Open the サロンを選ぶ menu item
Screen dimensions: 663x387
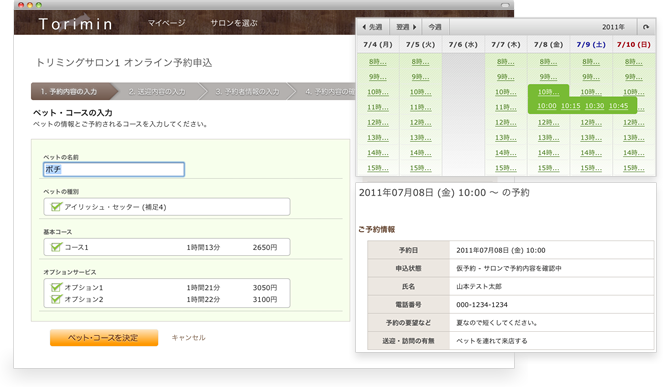coord(234,23)
